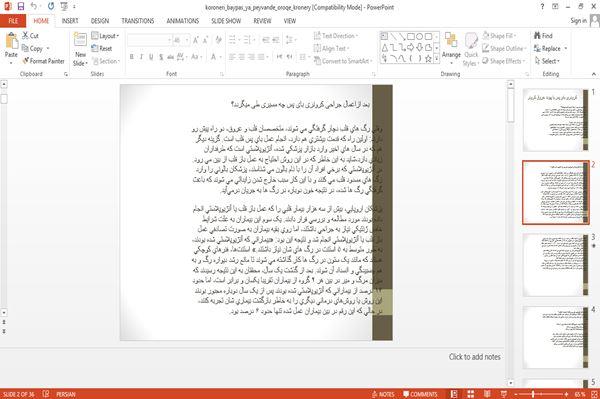Select slide 3 thumbnail

[555, 265]
